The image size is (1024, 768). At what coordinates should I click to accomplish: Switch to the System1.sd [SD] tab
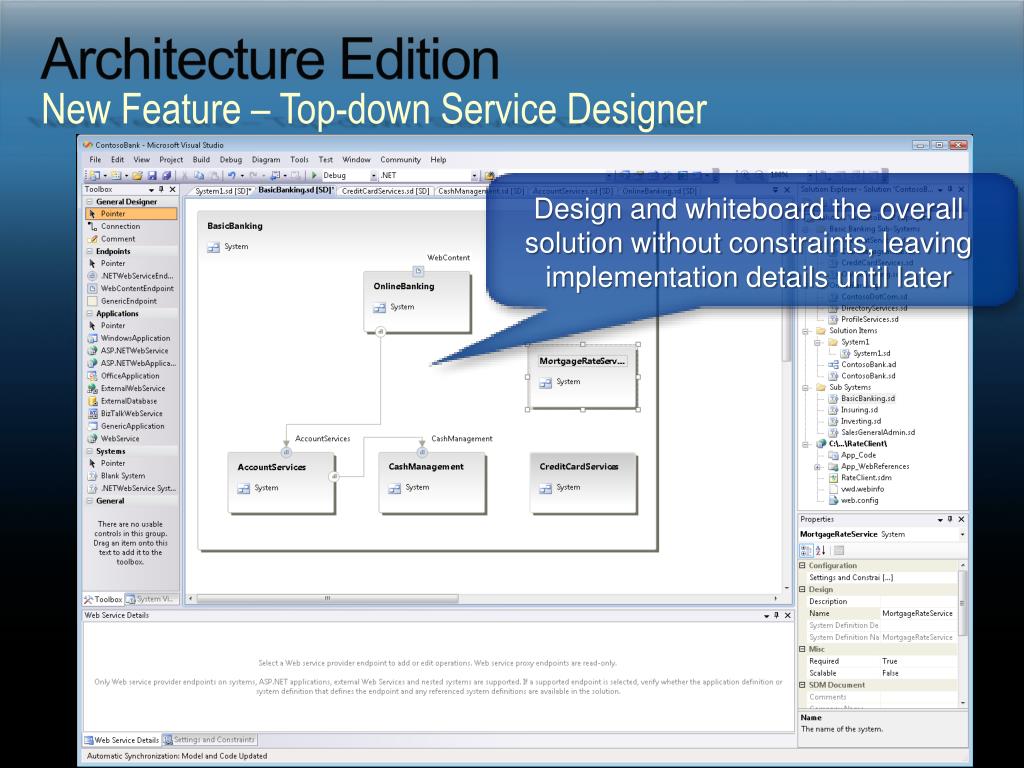click(223, 191)
